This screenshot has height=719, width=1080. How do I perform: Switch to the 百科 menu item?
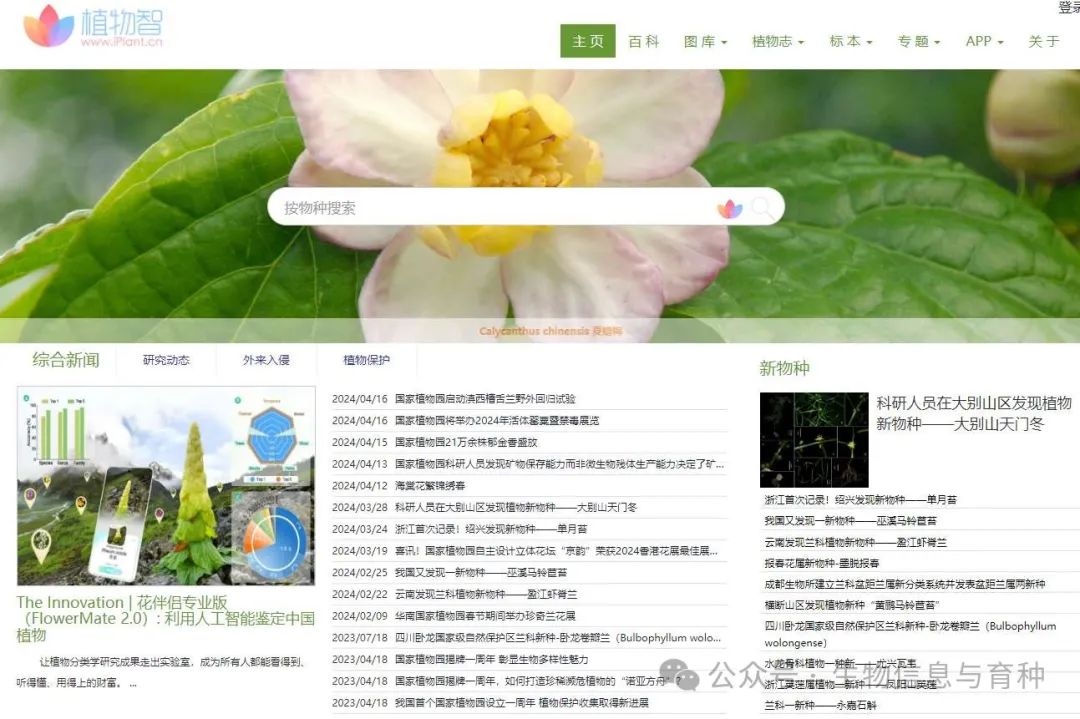coord(644,41)
